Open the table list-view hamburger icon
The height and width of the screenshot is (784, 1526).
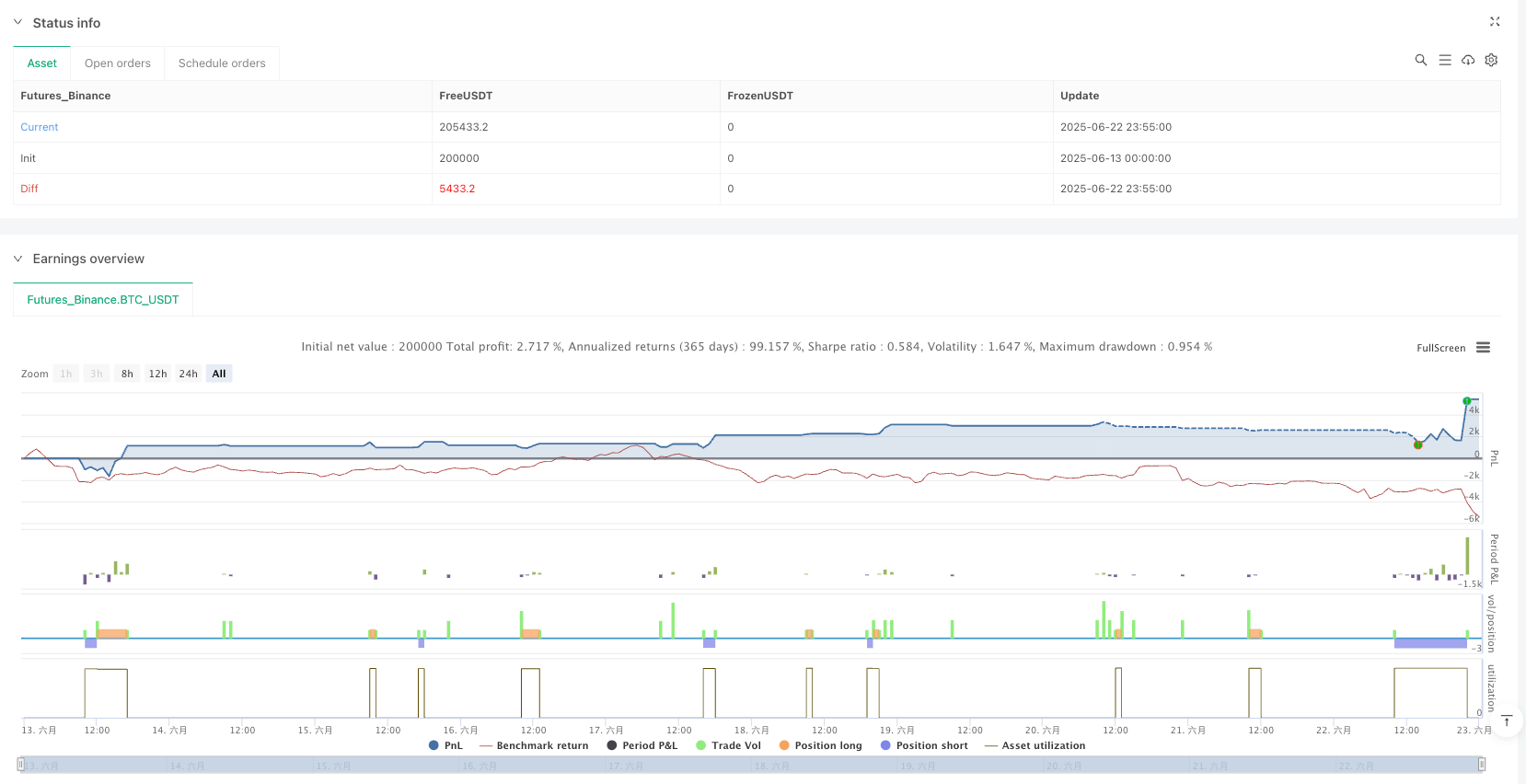point(1444,60)
